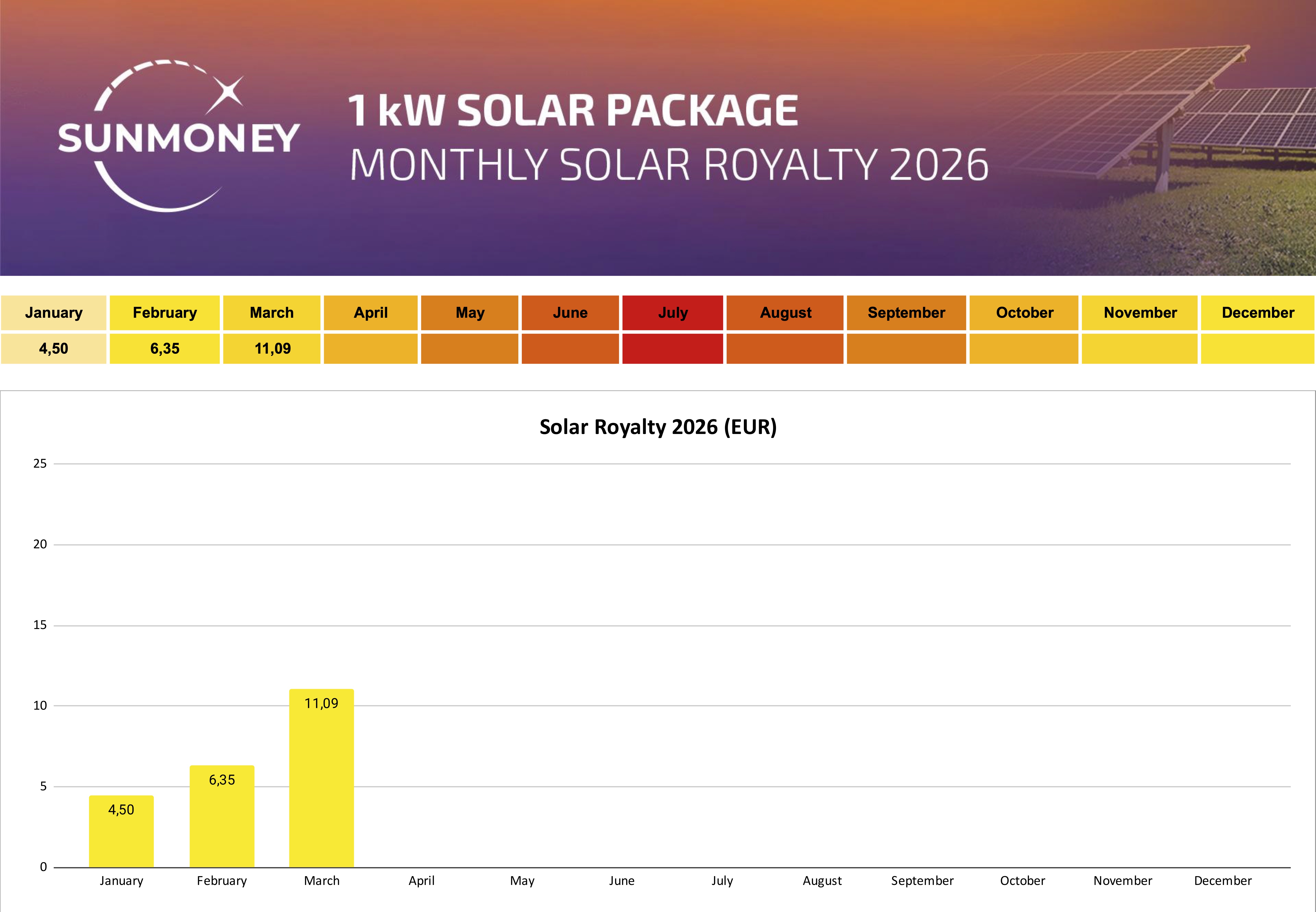Click the empty June value cell
The image size is (1316, 912).
click(x=570, y=348)
